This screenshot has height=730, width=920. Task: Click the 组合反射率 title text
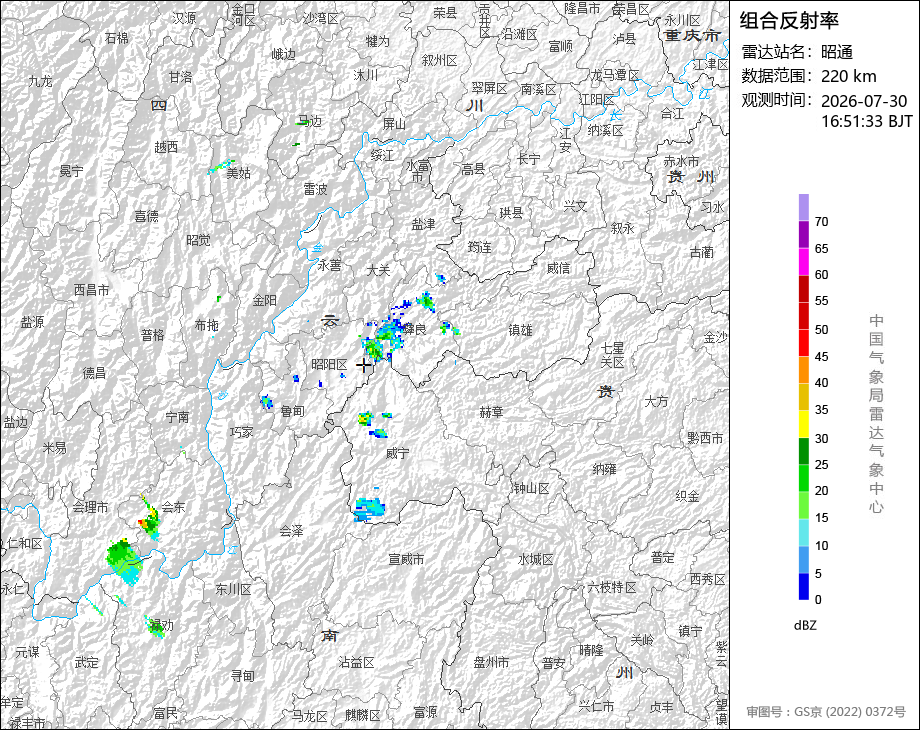coord(789,21)
